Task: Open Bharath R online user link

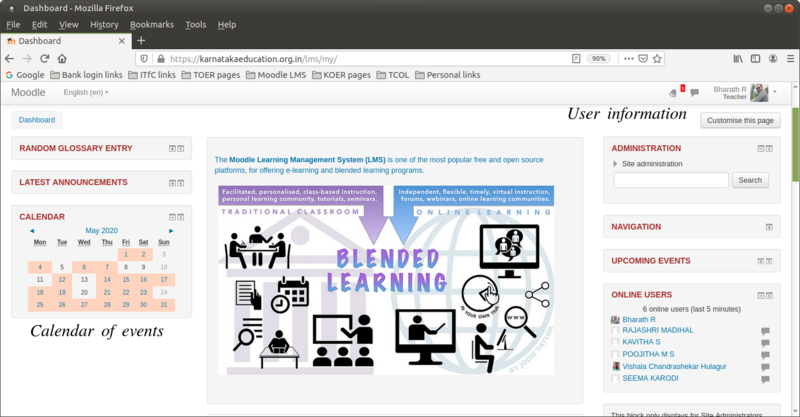Action: coord(639,320)
